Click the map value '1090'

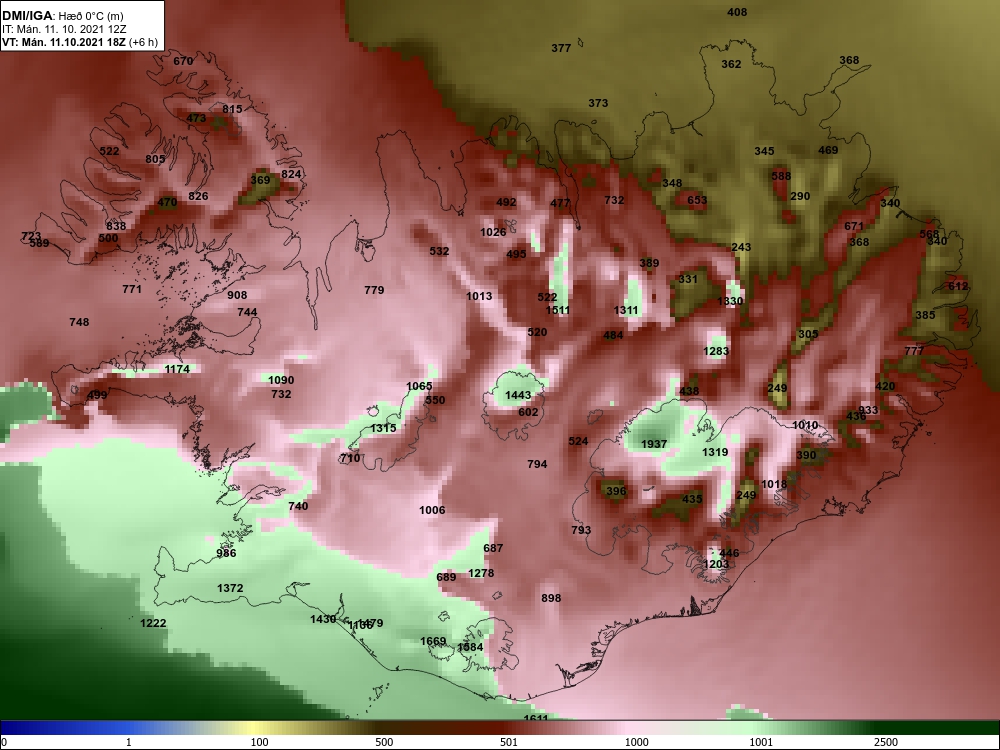coord(281,381)
